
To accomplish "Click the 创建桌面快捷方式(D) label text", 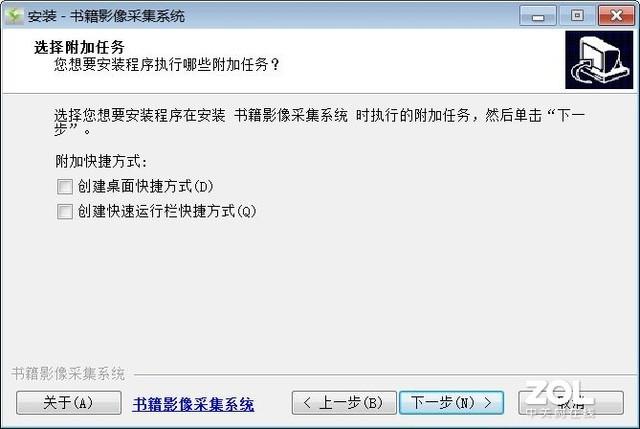I will coord(146,187).
